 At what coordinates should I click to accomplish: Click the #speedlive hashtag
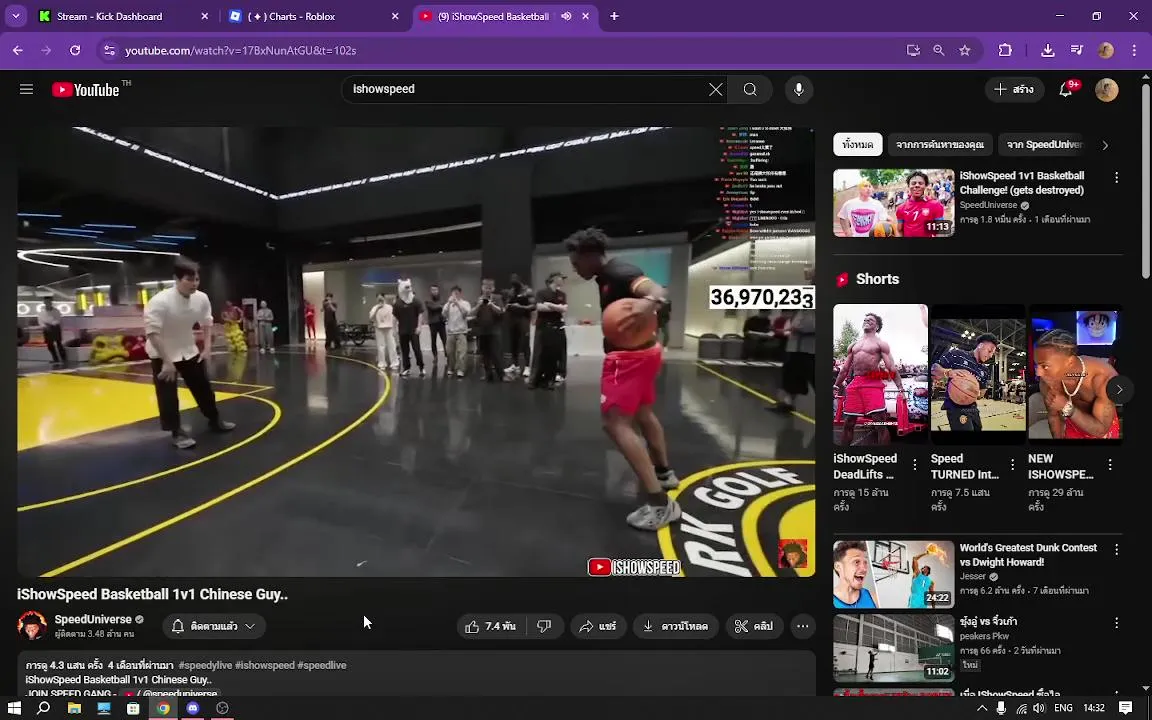click(x=322, y=665)
